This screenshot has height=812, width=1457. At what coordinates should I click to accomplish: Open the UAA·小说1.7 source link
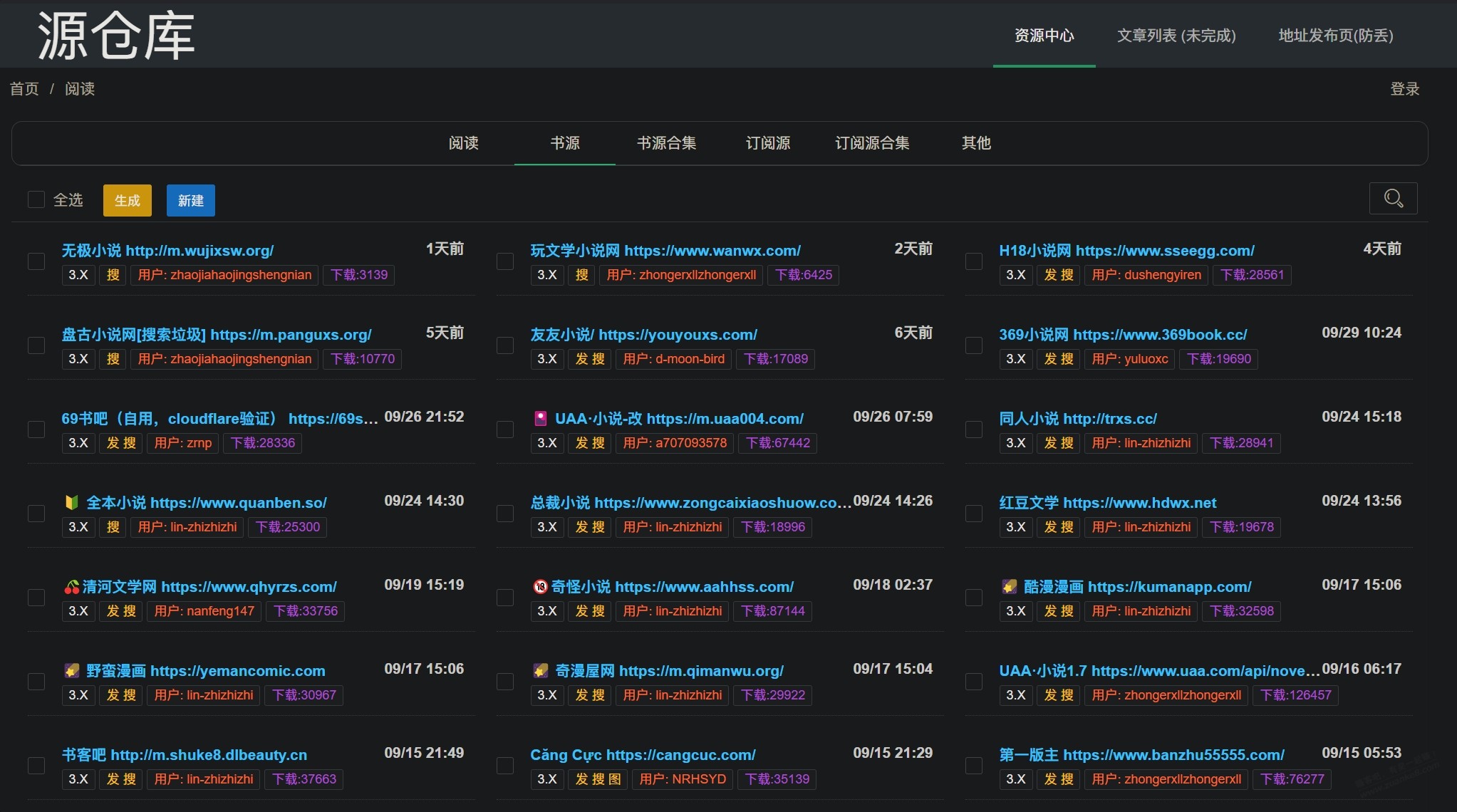click(x=1158, y=671)
